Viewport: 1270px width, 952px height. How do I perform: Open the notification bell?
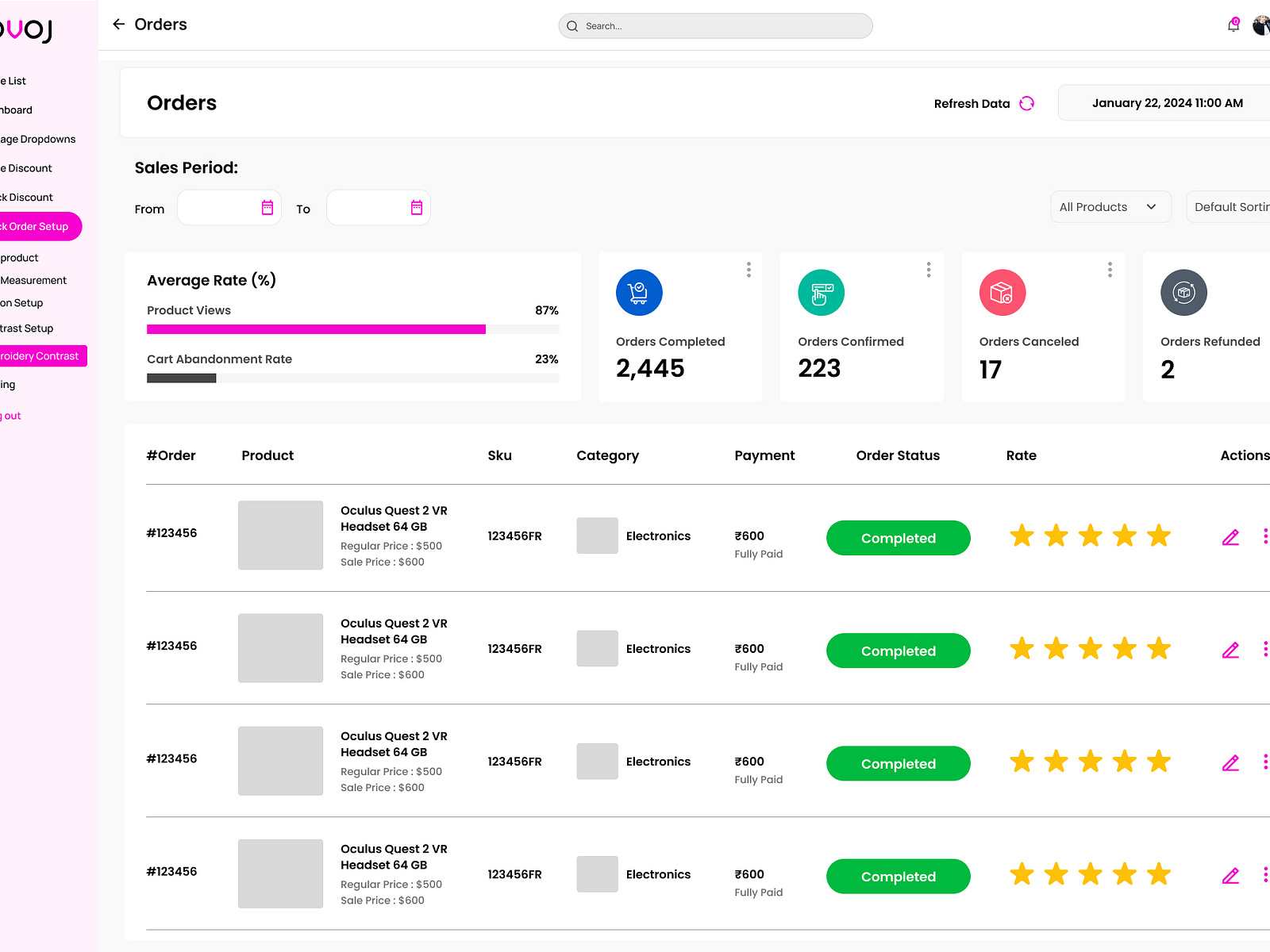[1233, 25]
